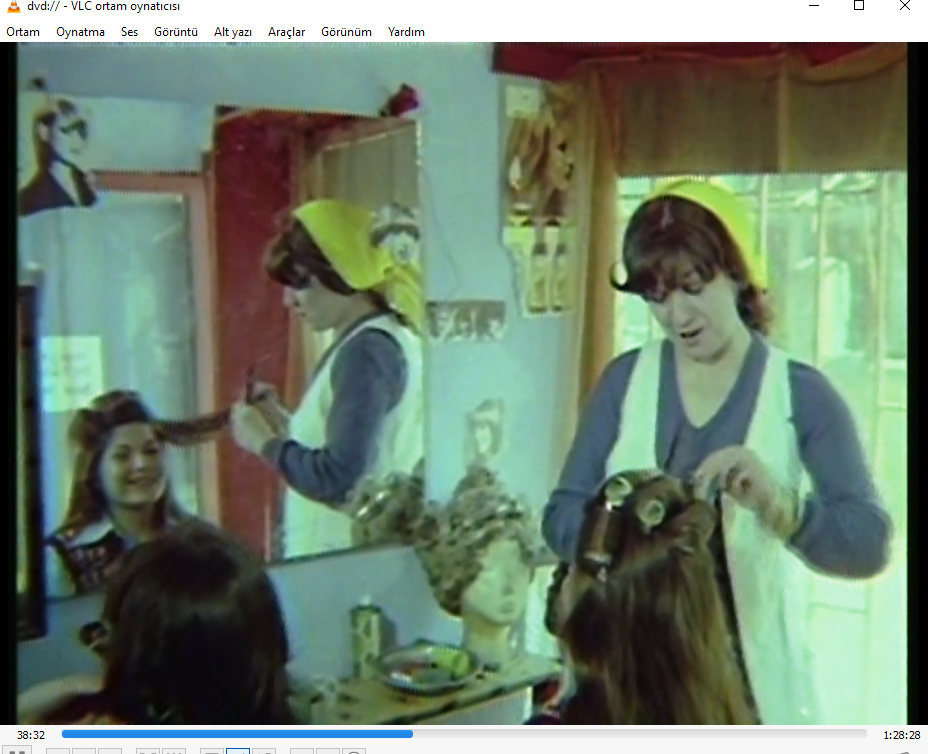928x754 pixels.
Task: Click the elapsed time 38:32 label
Action: coord(31,735)
